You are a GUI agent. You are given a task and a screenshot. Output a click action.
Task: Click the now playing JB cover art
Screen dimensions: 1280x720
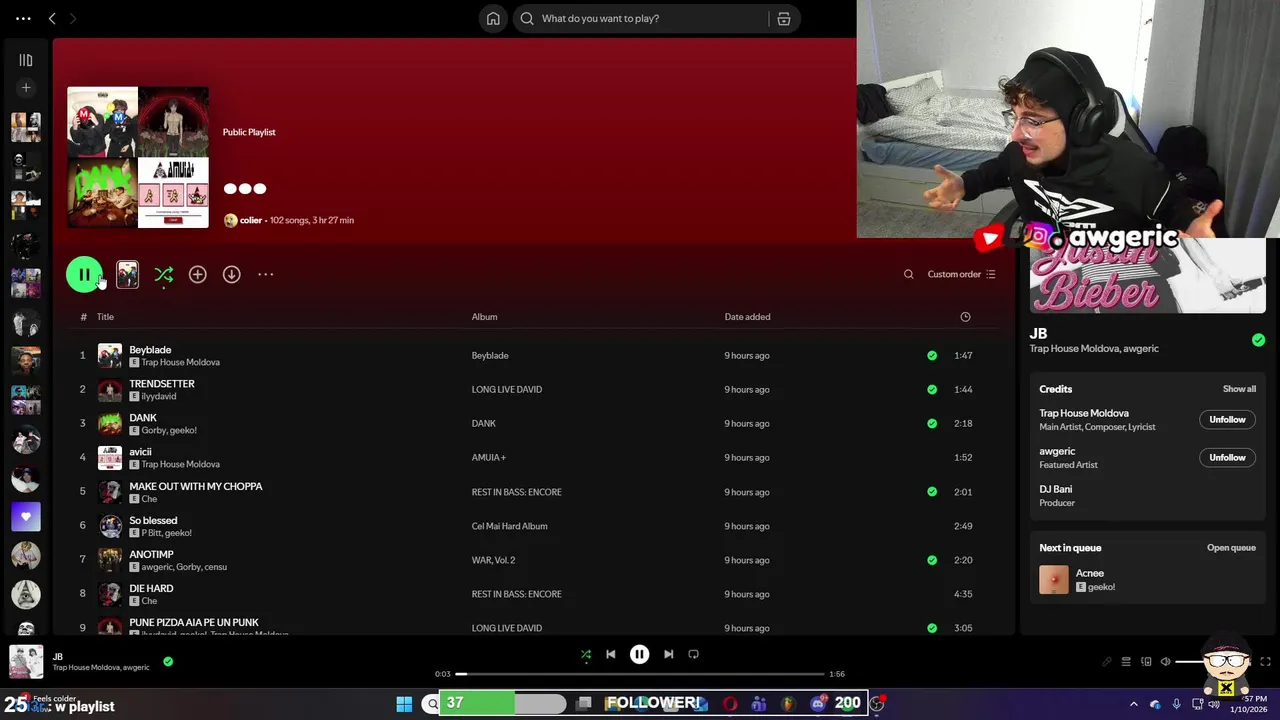pyautogui.click(x=26, y=662)
